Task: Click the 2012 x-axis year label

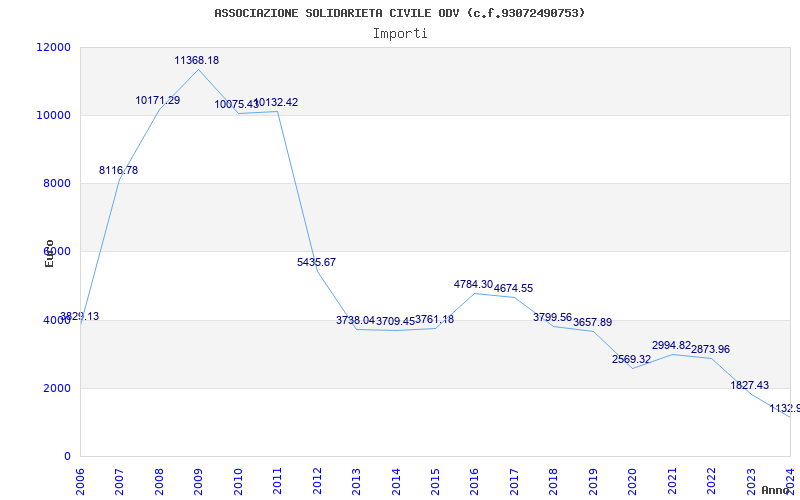Action: 317,480
